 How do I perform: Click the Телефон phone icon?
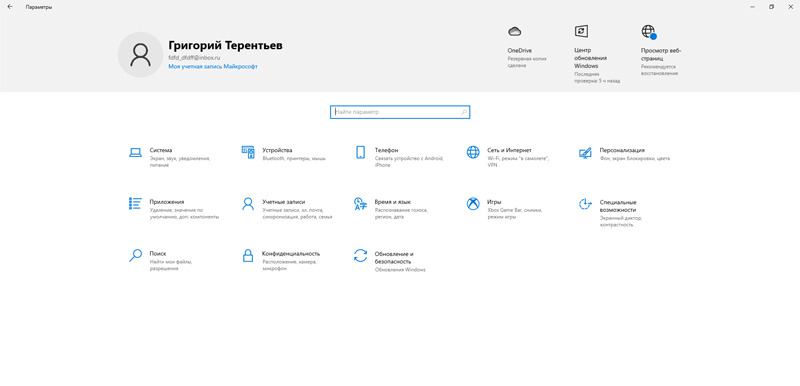point(360,152)
